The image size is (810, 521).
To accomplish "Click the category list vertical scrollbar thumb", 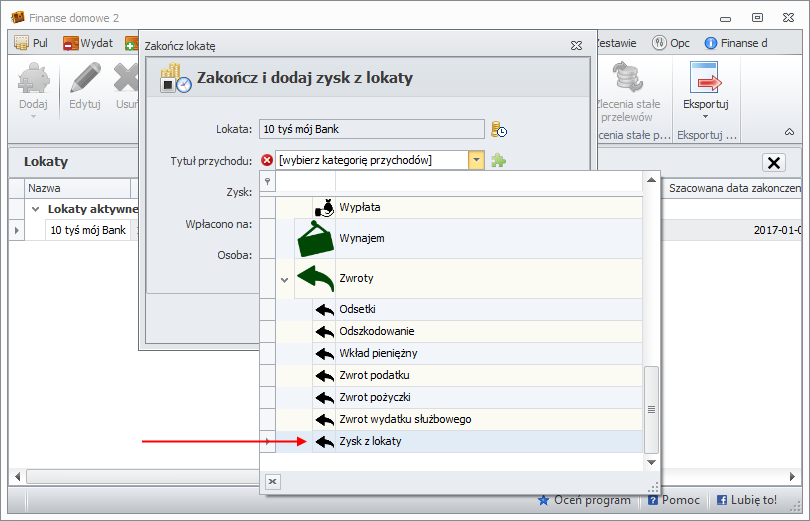I will point(651,408).
